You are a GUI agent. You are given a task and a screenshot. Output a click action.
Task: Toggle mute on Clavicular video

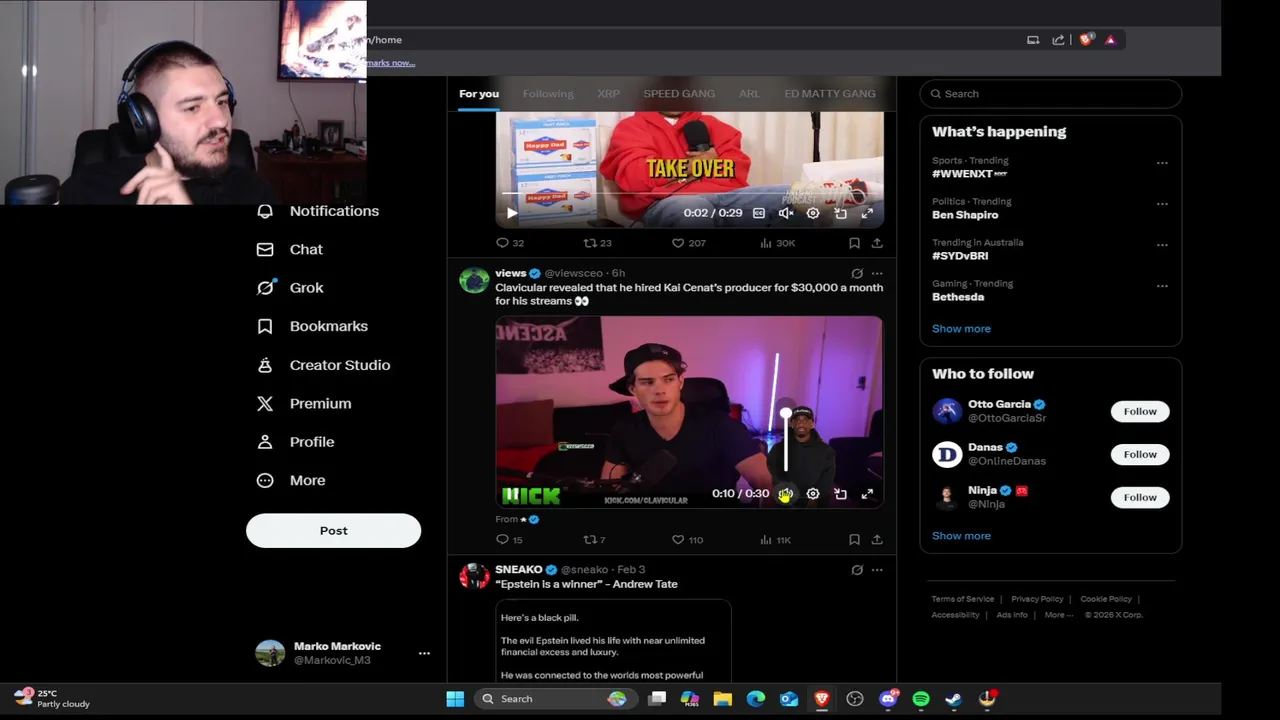(786, 494)
